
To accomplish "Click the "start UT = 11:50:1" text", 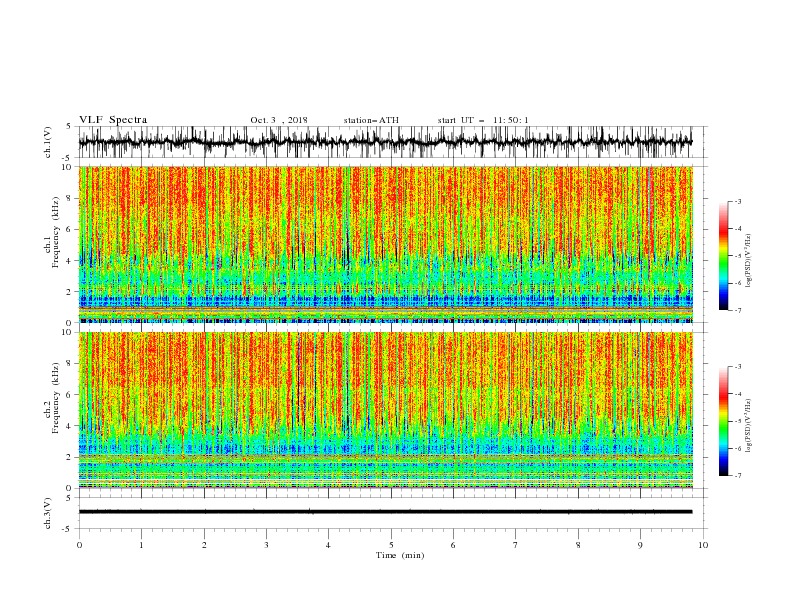I will [483, 120].
